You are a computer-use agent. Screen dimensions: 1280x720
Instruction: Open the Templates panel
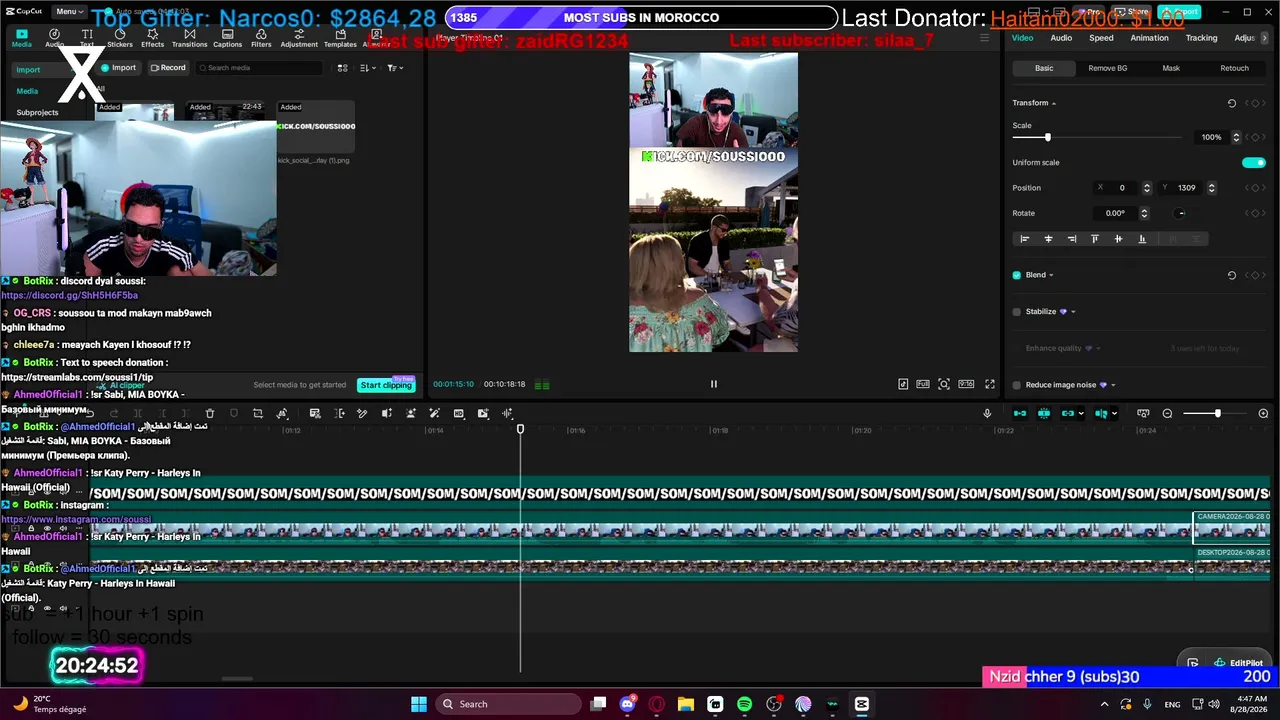click(x=340, y=38)
